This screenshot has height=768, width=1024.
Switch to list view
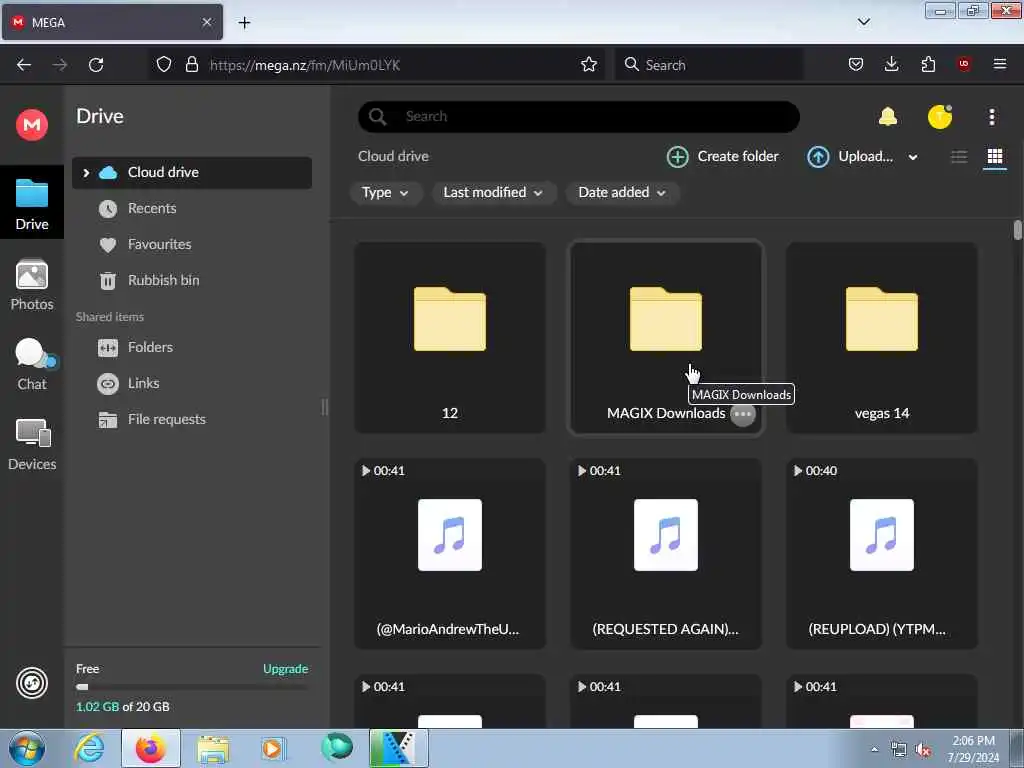click(959, 157)
